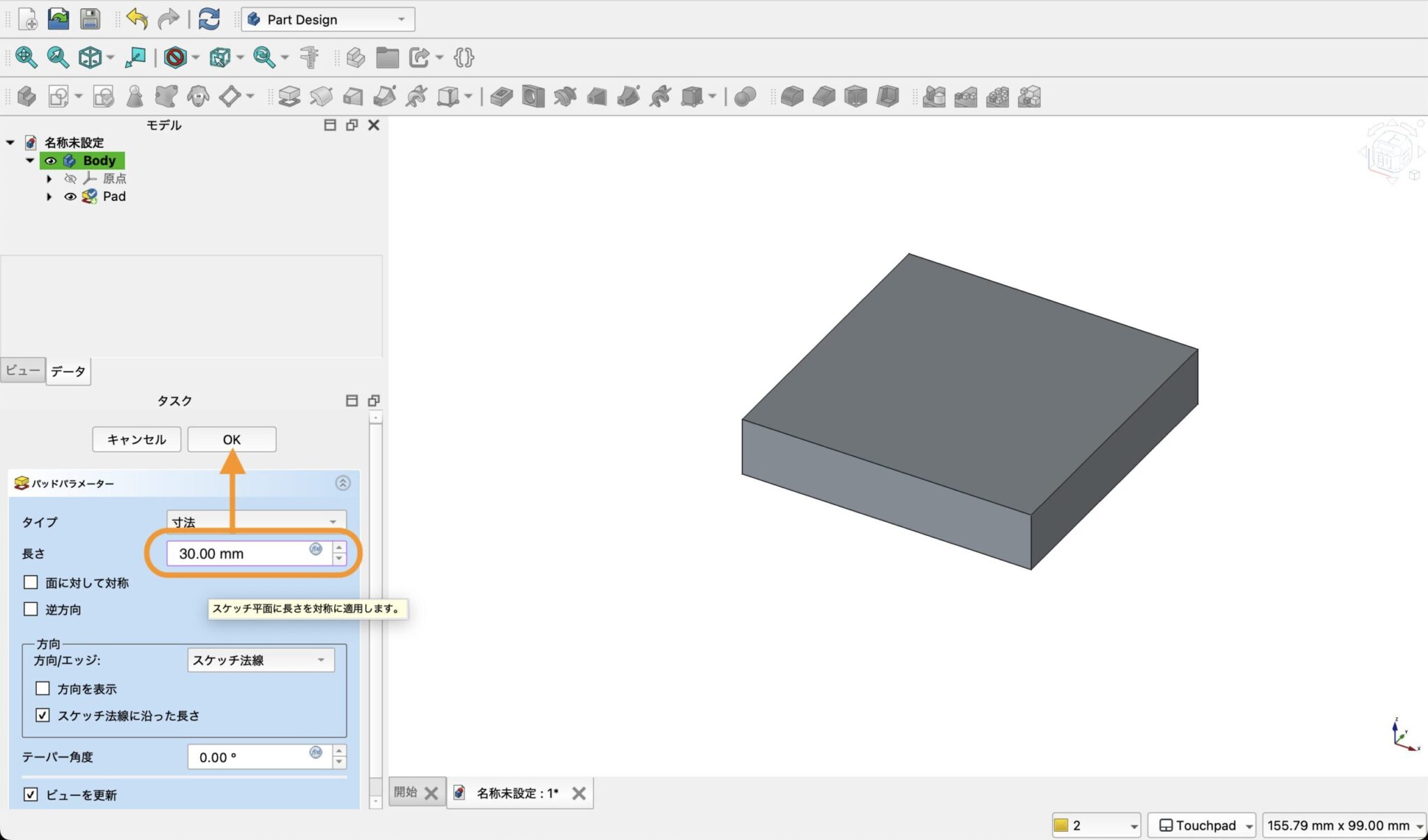The image size is (1428, 840).
Task: Undo the last action
Action: (x=137, y=19)
